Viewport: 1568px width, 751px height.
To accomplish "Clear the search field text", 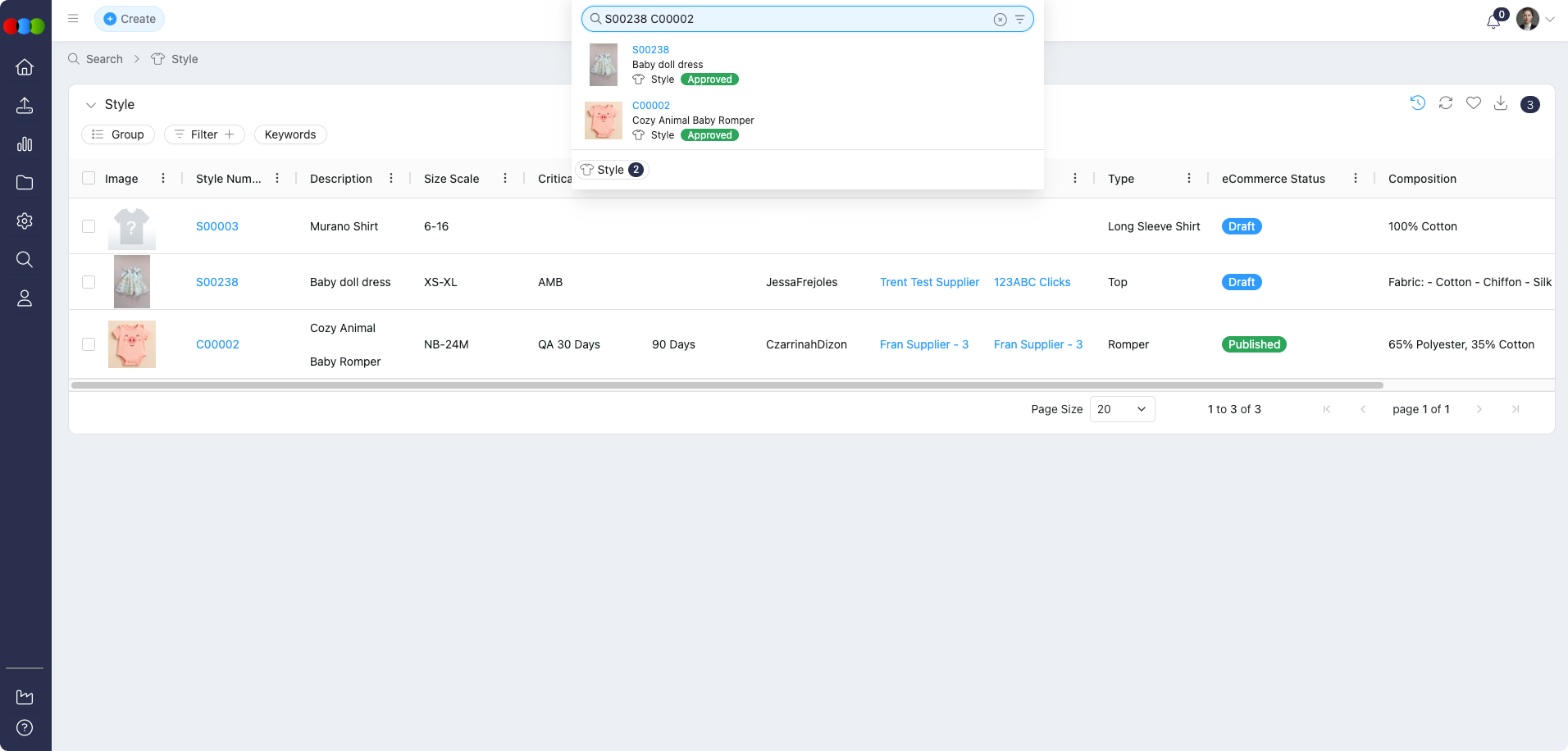I will coord(1000,20).
